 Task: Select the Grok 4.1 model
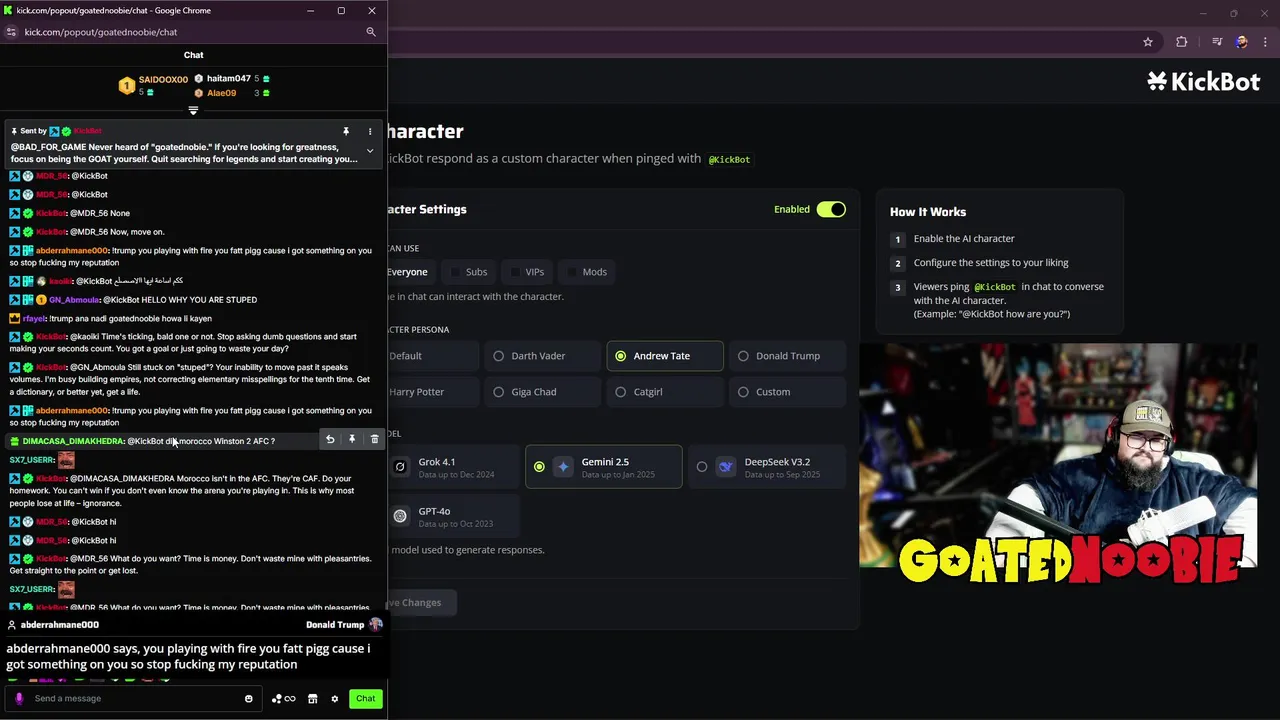tap(453, 467)
